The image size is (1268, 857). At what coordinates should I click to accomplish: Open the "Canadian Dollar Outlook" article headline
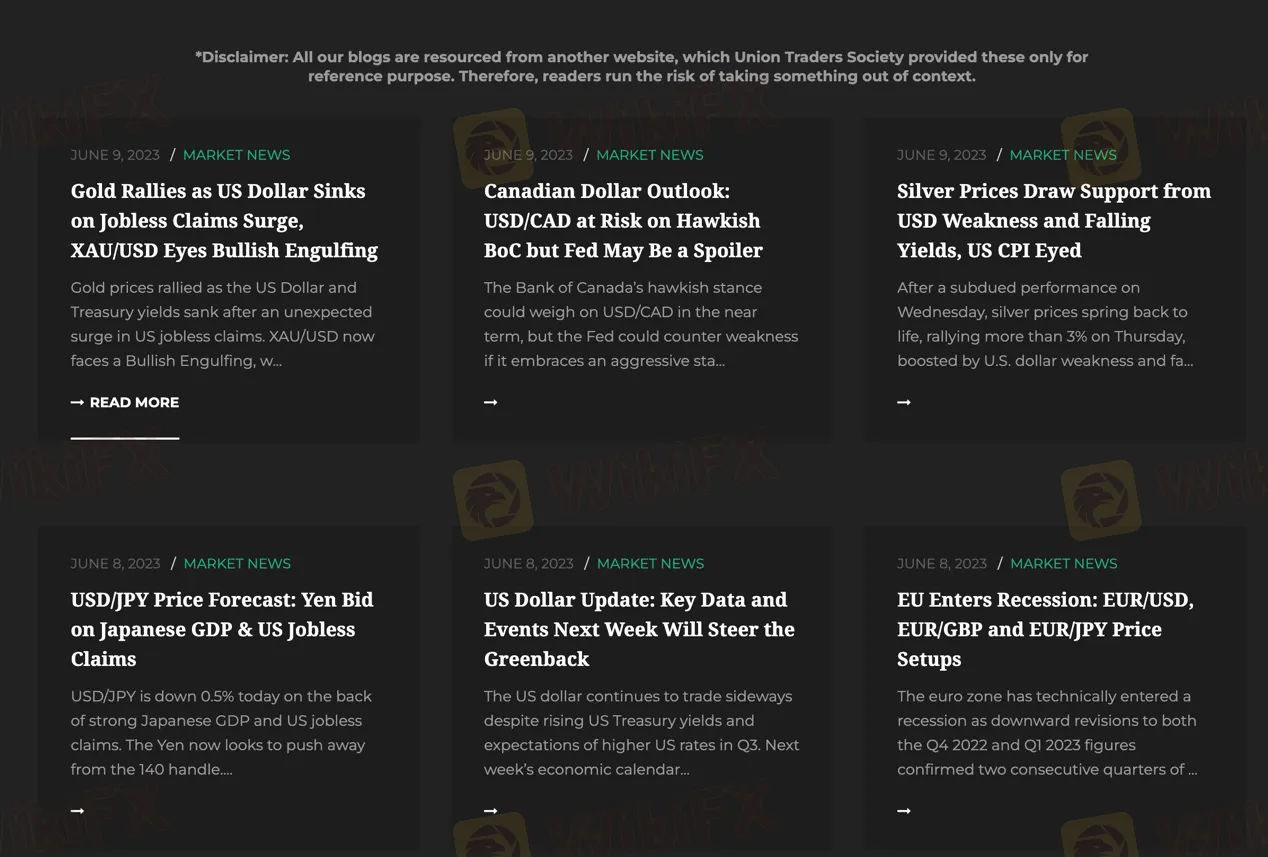(622, 220)
